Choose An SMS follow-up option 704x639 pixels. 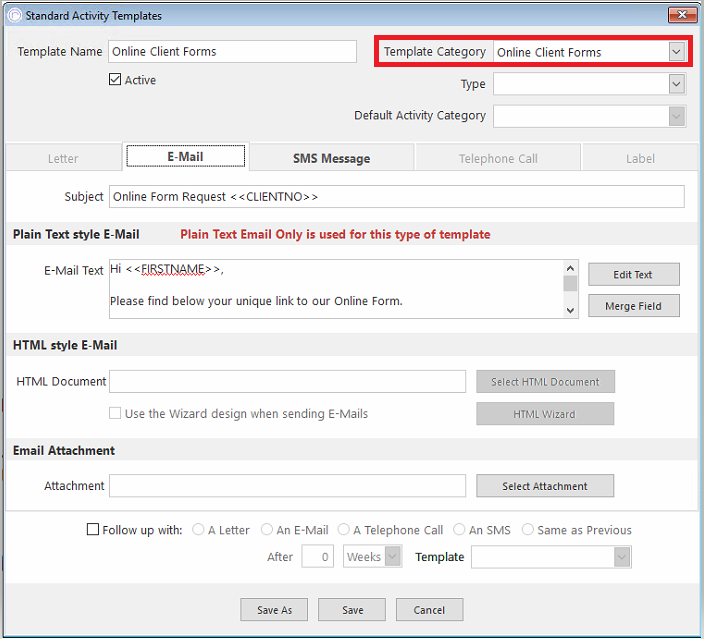coord(459,529)
